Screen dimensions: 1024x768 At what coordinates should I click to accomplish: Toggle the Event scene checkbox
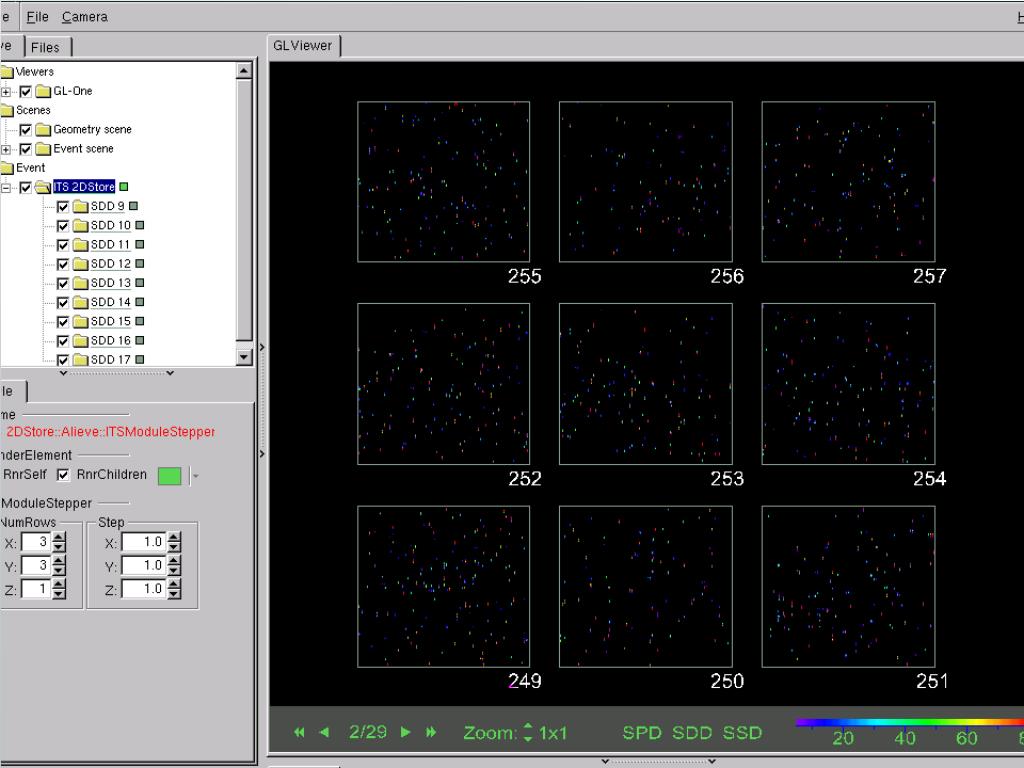tap(26, 149)
